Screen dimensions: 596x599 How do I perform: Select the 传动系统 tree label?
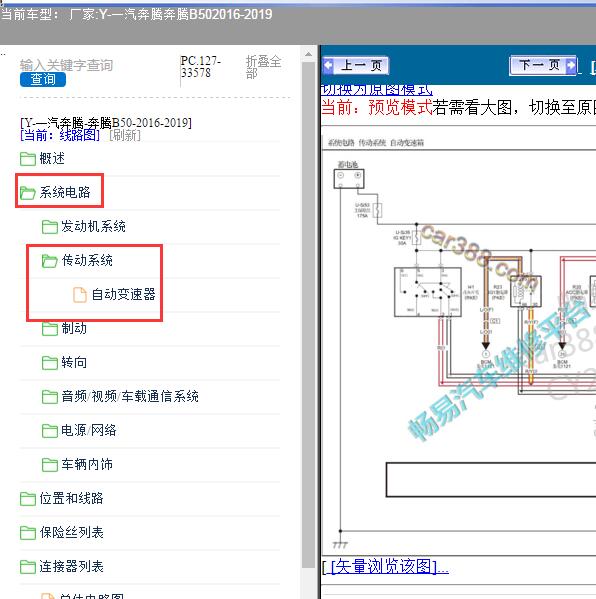[x=87, y=261]
